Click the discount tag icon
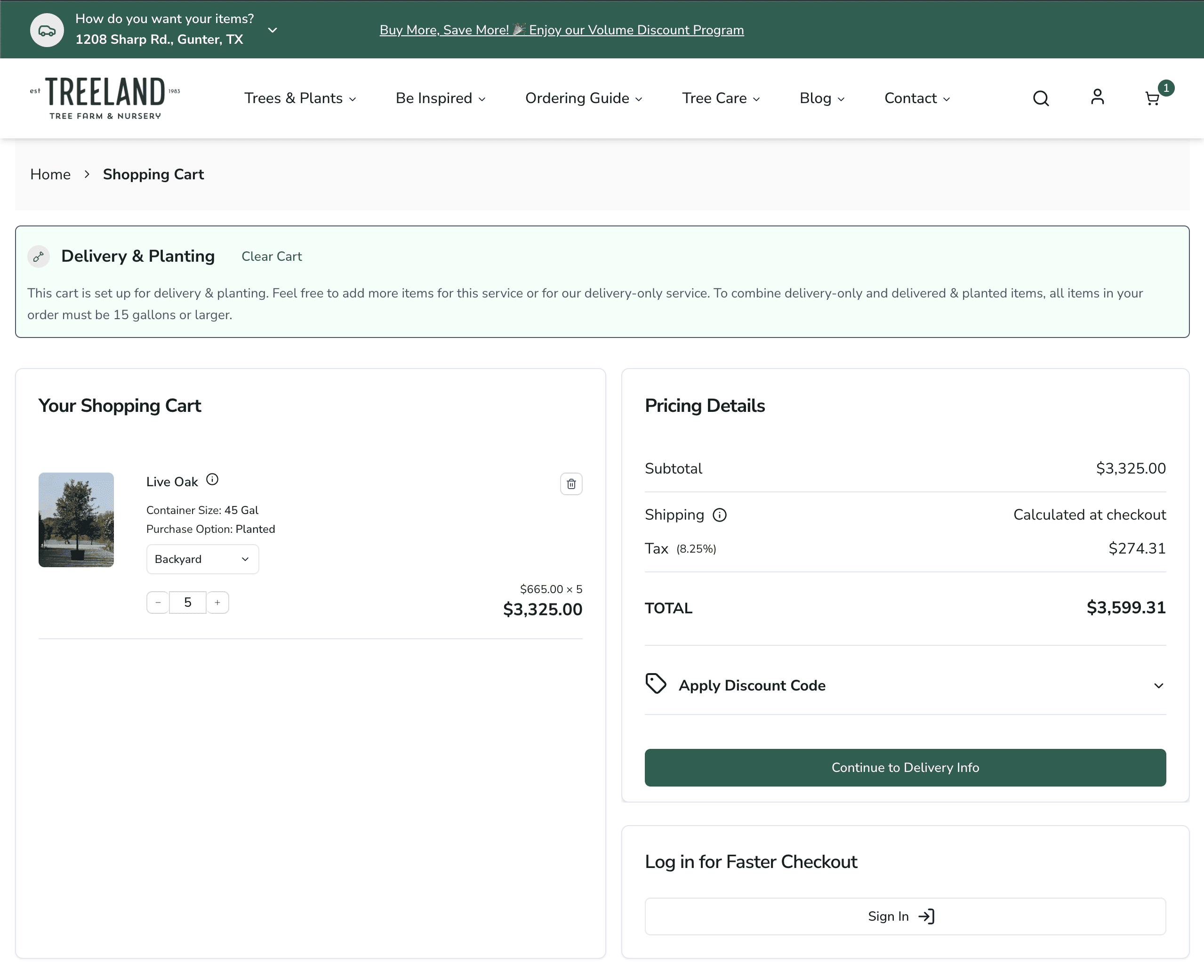 pos(656,683)
